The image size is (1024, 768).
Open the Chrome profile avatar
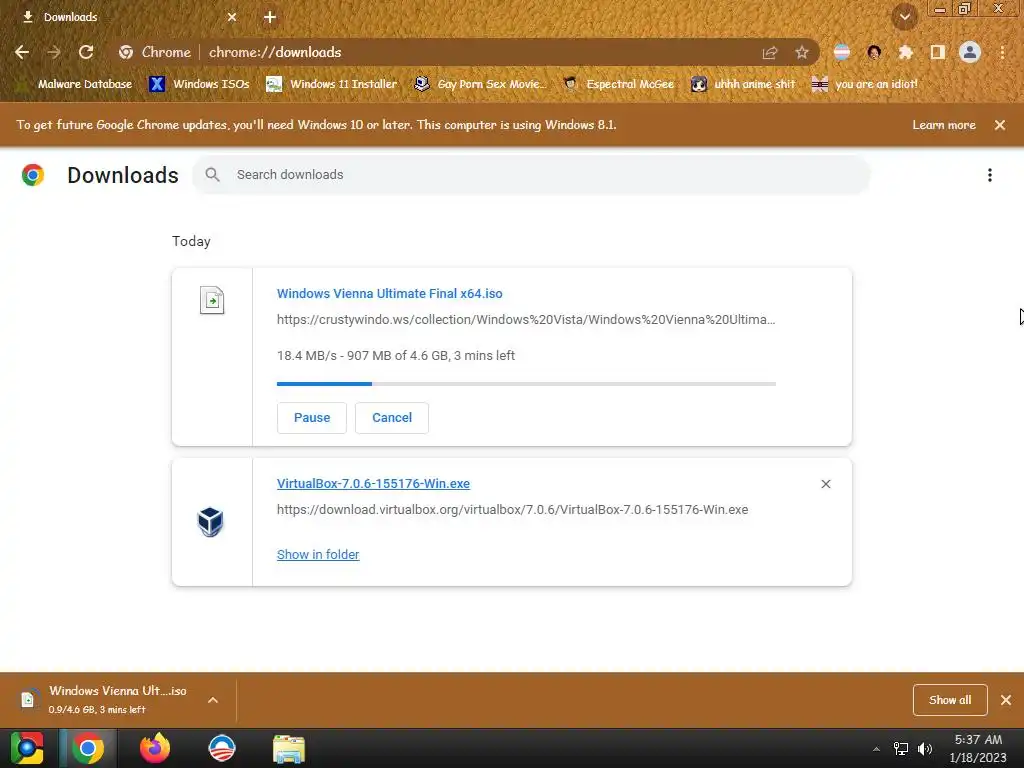coord(970,52)
